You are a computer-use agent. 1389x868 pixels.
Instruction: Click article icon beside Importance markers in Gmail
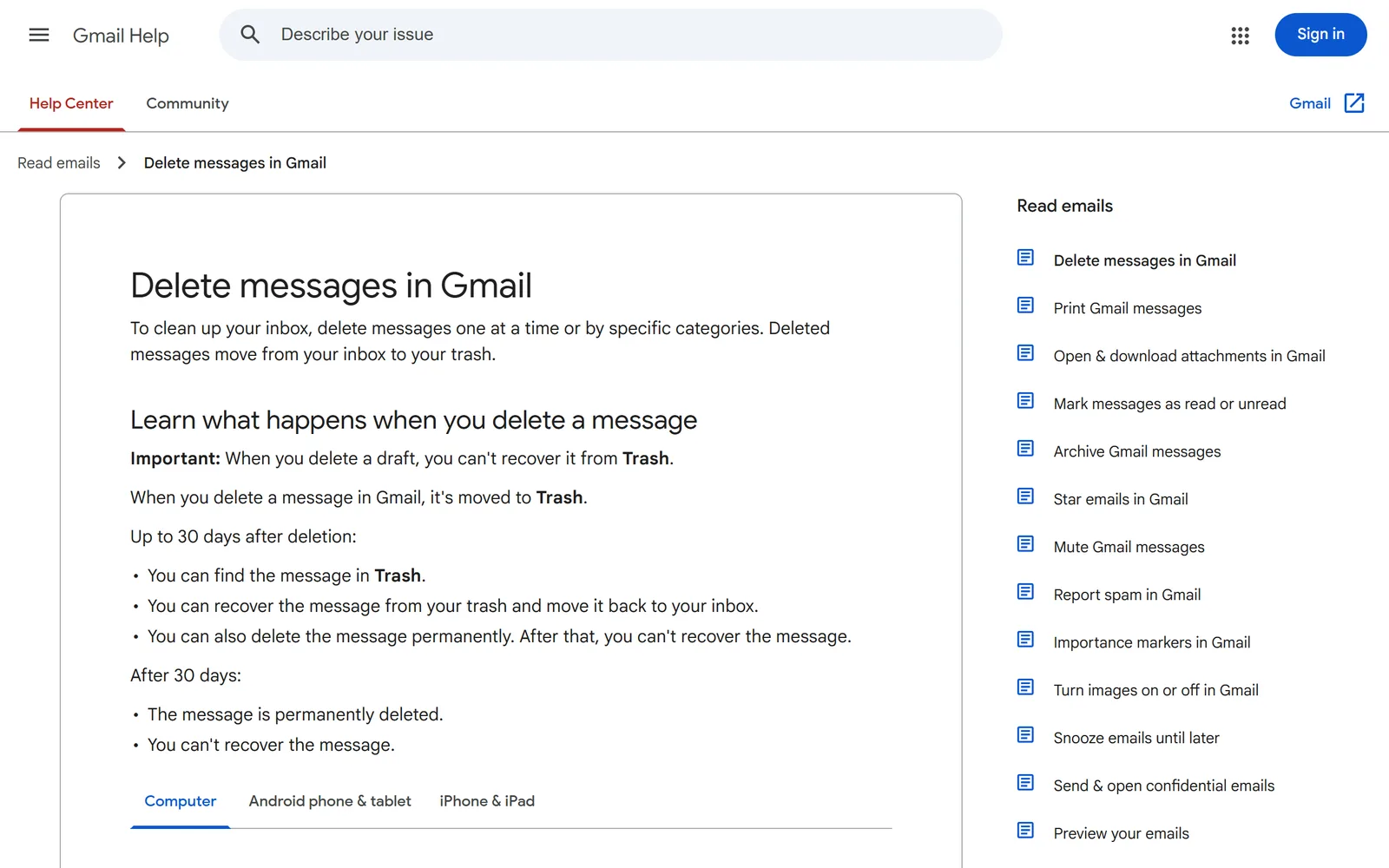coord(1025,640)
